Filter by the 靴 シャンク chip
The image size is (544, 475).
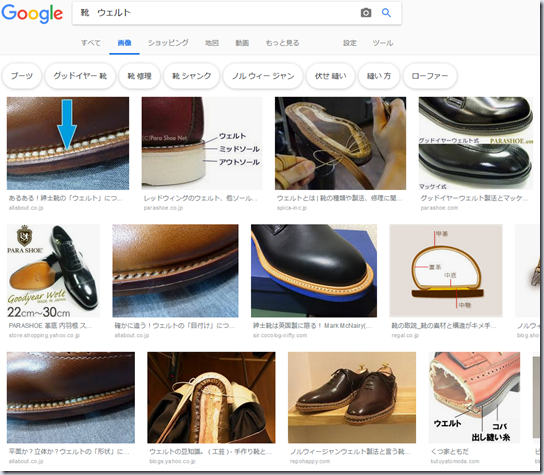click(x=192, y=76)
